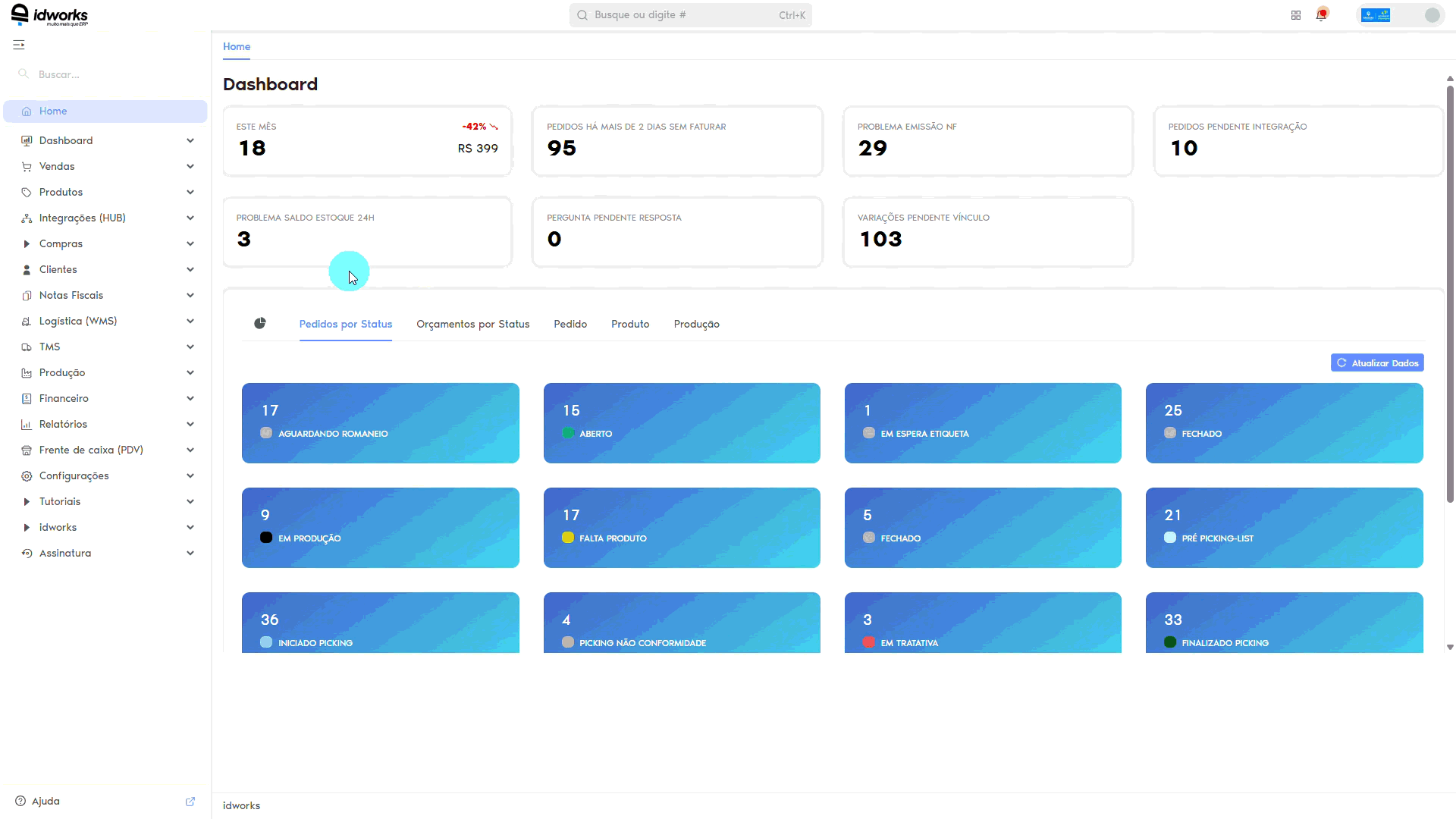The width and height of the screenshot is (1456, 819).
Task: Click the Frente de caixa (PDV) icon
Action: [27, 450]
